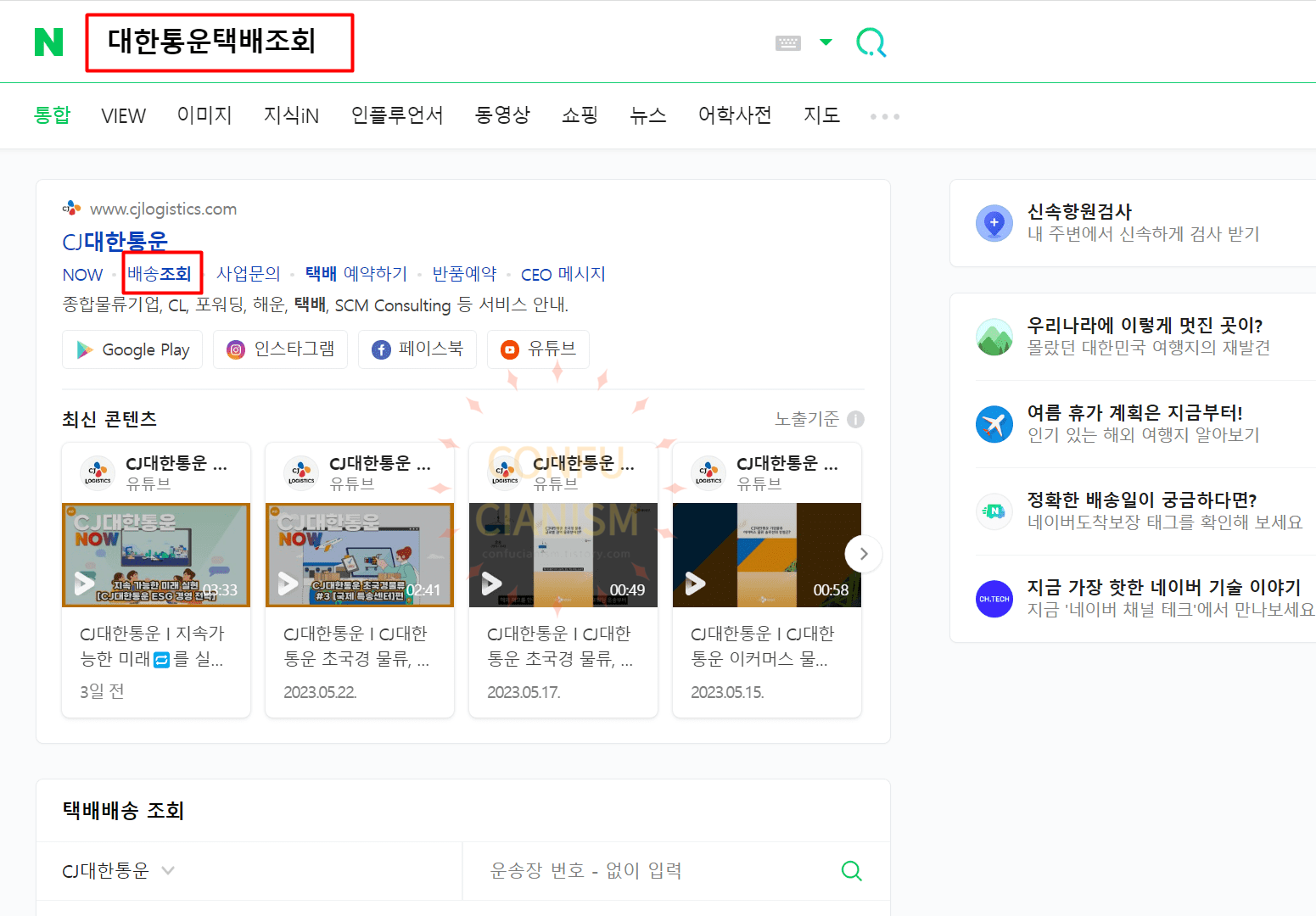Click the video title dated 2023.05.15.
Viewport: 1316px width, 916px height.
point(762,646)
